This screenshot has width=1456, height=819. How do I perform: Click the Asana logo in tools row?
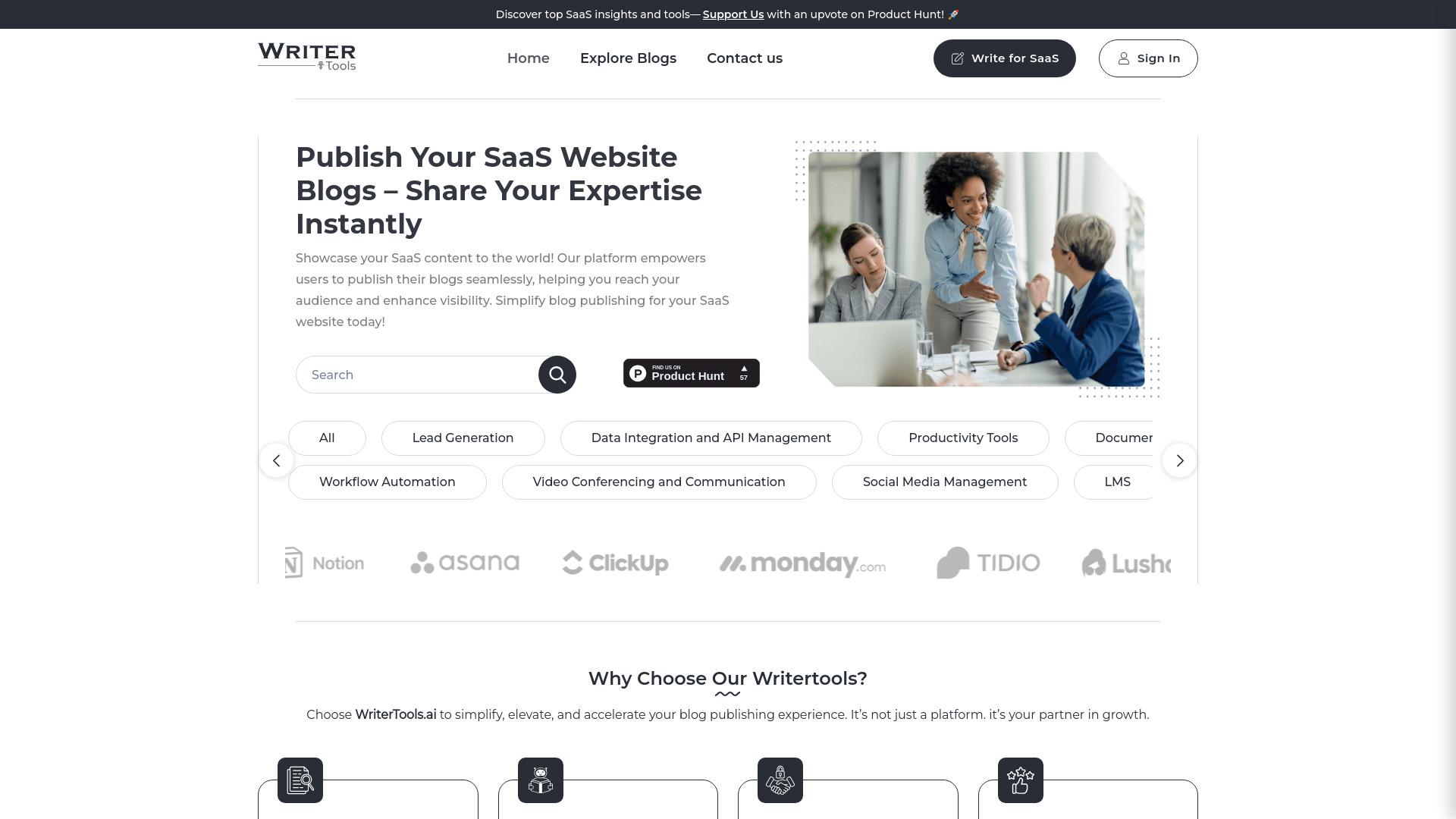pos(464,563)
